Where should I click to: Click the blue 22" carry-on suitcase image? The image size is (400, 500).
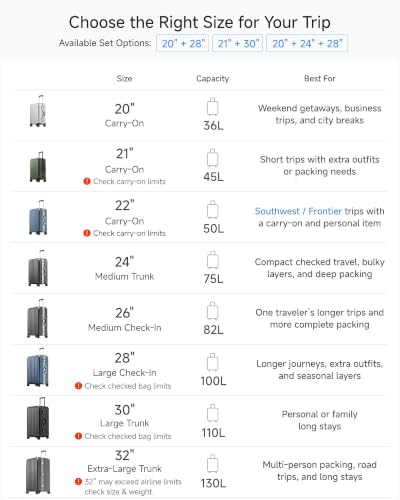(x=38, y=218)
